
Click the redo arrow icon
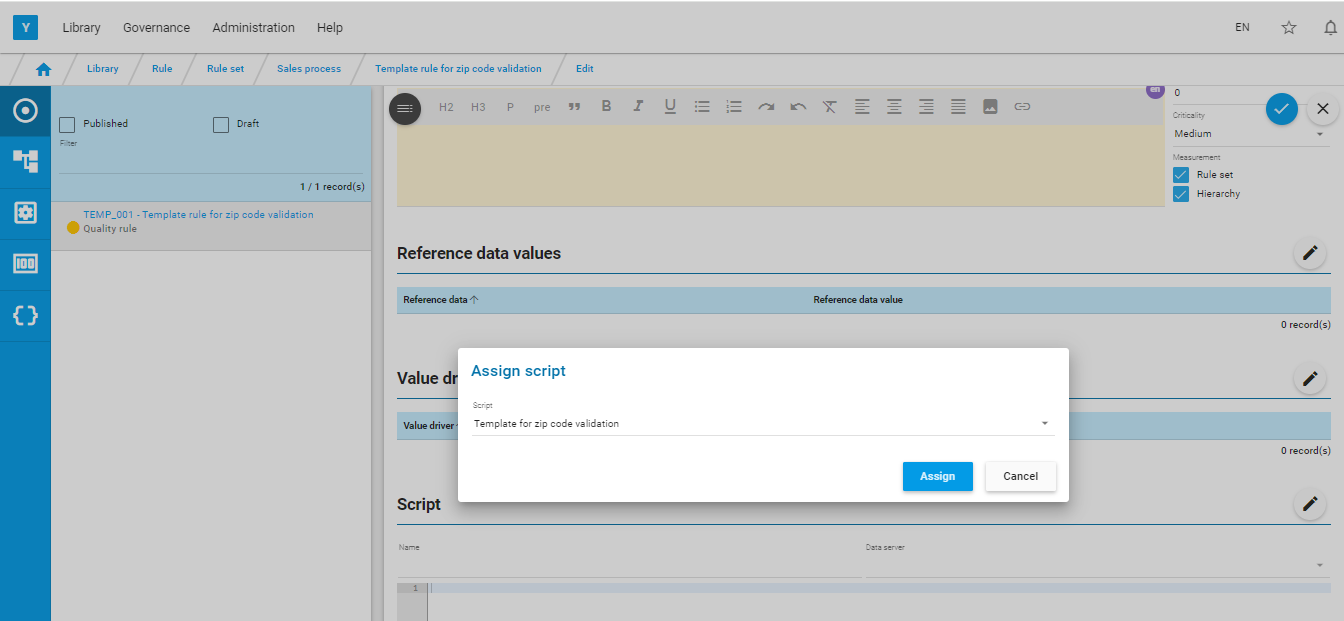click(x=766, y=106)
